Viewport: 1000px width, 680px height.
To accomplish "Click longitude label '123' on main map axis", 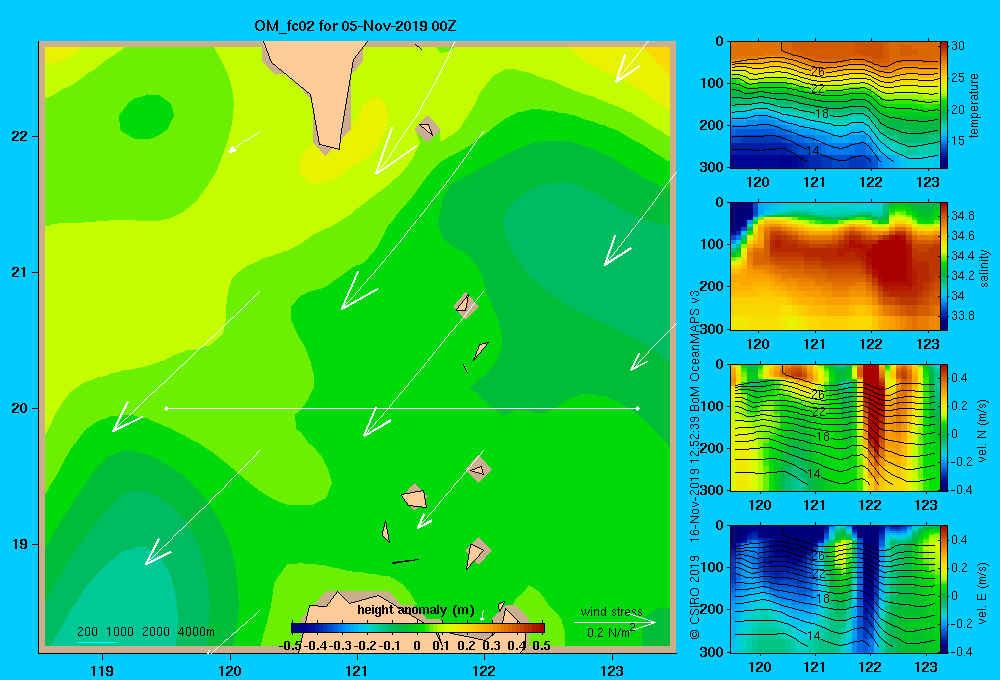I will pos(612,670).
